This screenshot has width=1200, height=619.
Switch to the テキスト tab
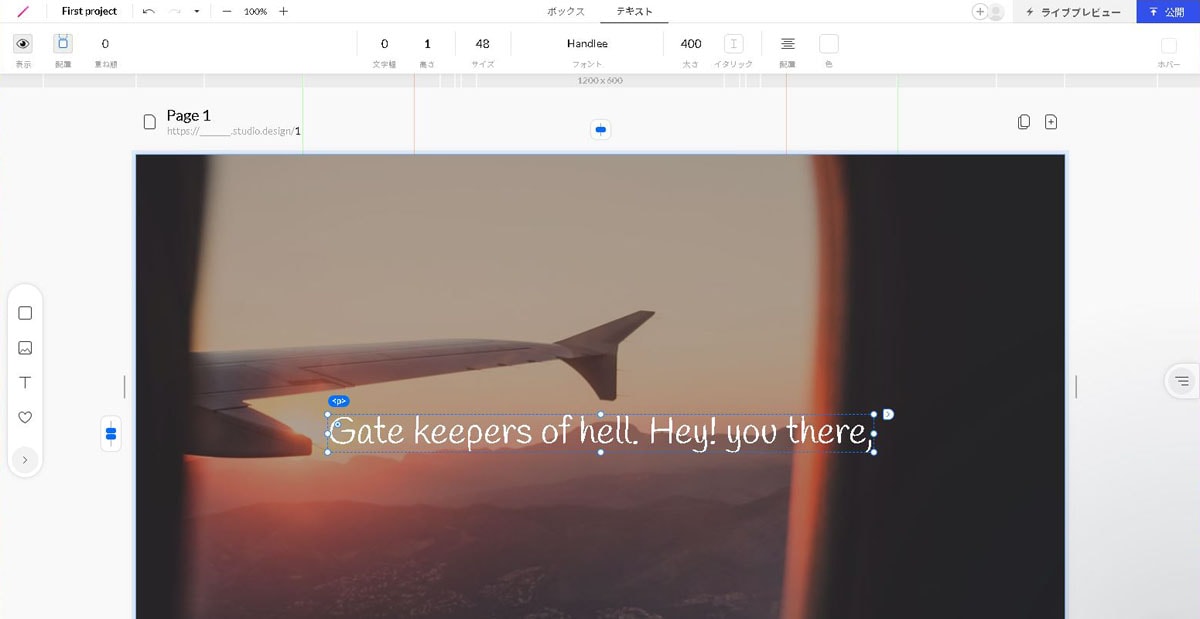coord(634,11)
